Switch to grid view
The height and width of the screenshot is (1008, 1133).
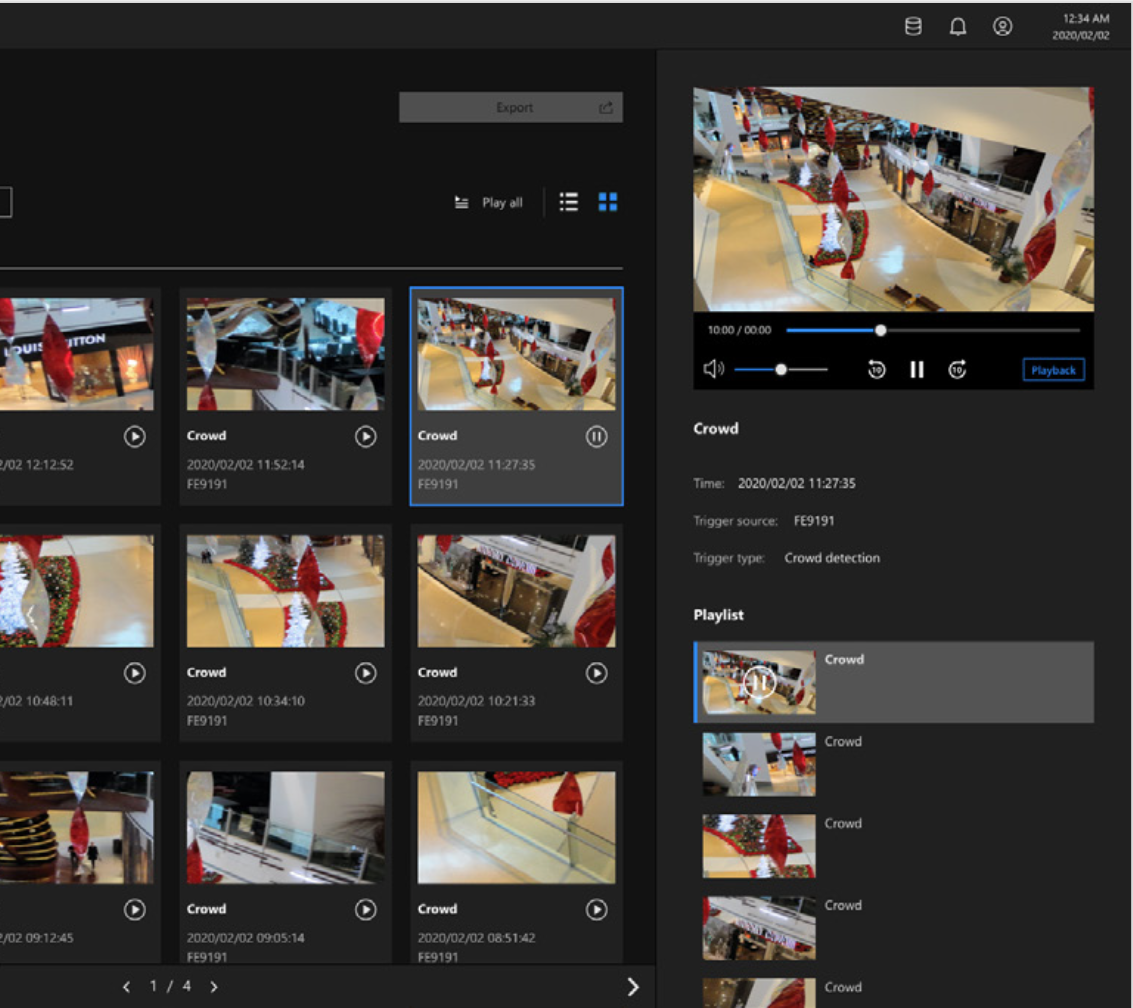pyautogui.click(x=608, y=202)
